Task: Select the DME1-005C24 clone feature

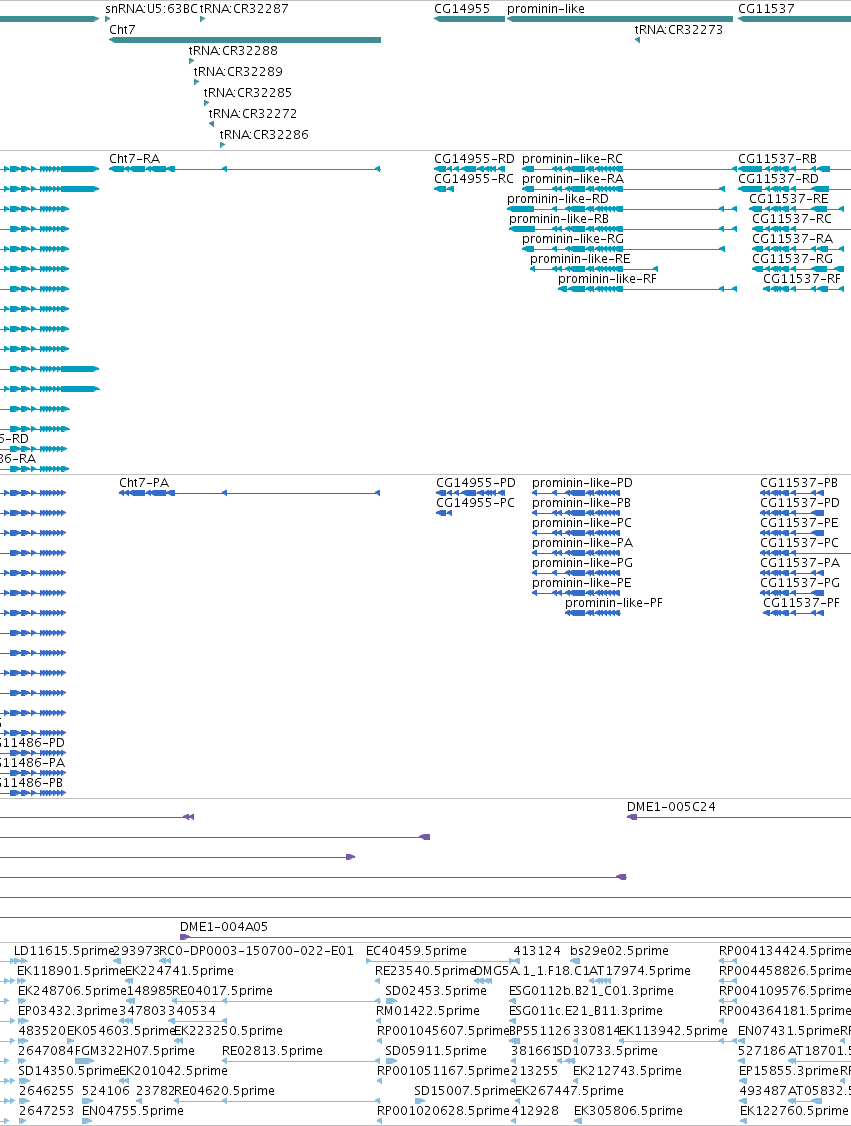Action: (x=671, y=807)
